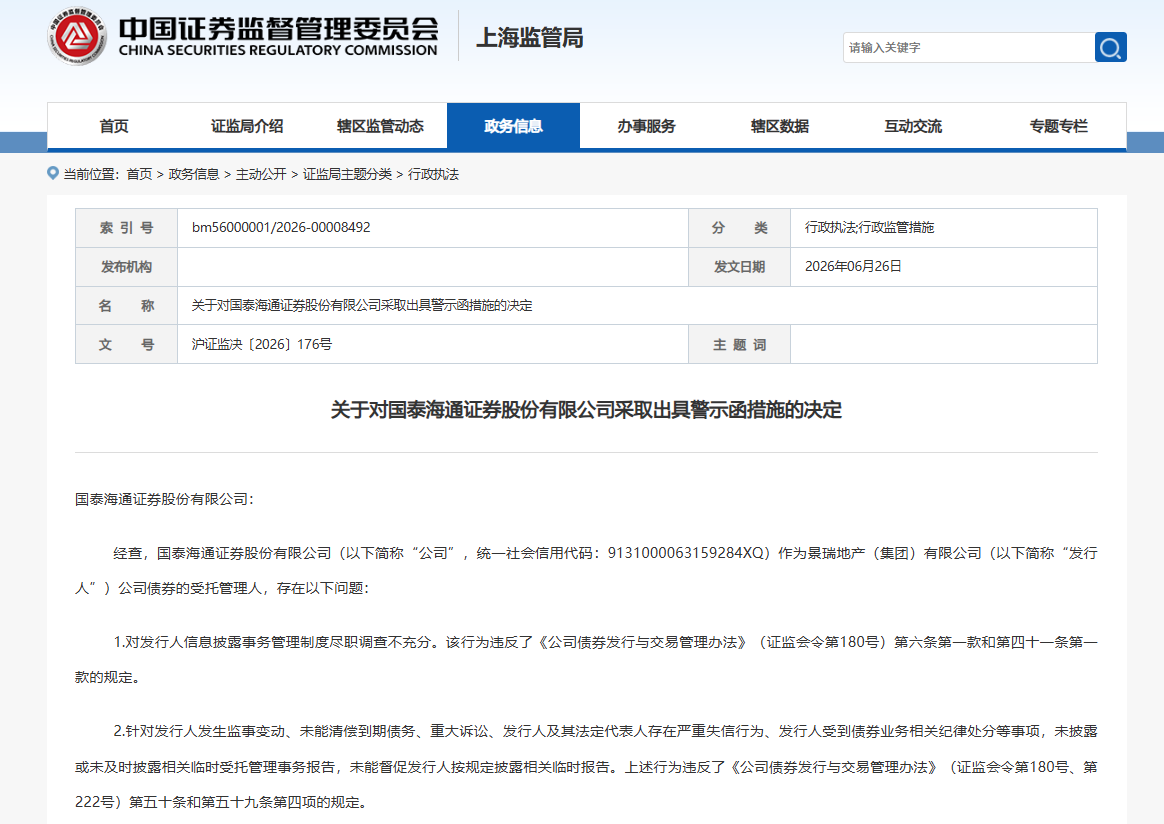1164x824 pixels.
Task: Open the 首页 navigation tab
Action: (114, 126)
